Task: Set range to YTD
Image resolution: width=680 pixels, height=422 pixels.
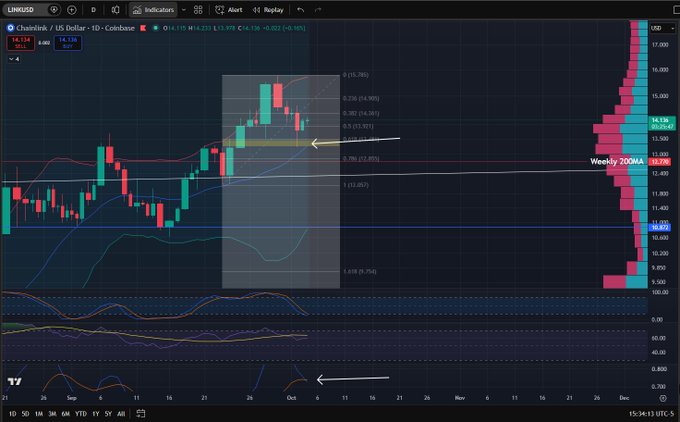Action: [81, 414]
